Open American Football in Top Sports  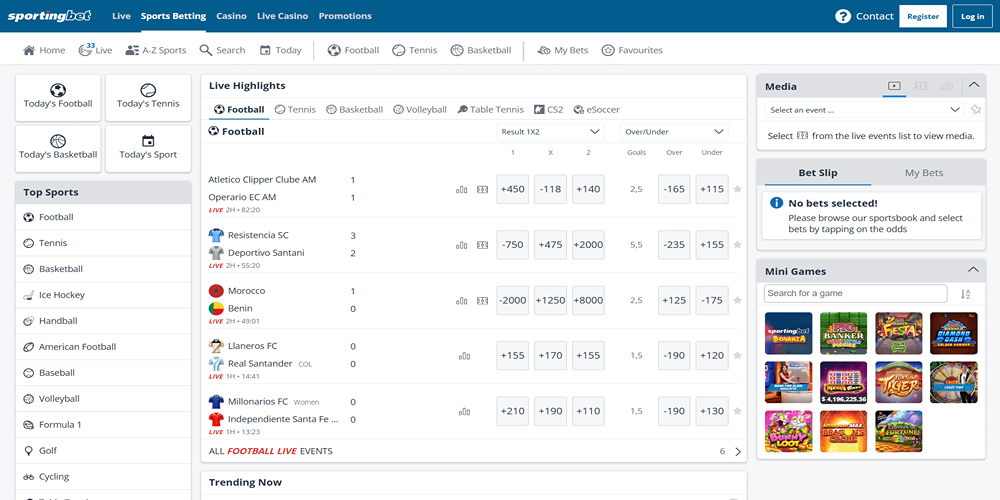[103, 347]
